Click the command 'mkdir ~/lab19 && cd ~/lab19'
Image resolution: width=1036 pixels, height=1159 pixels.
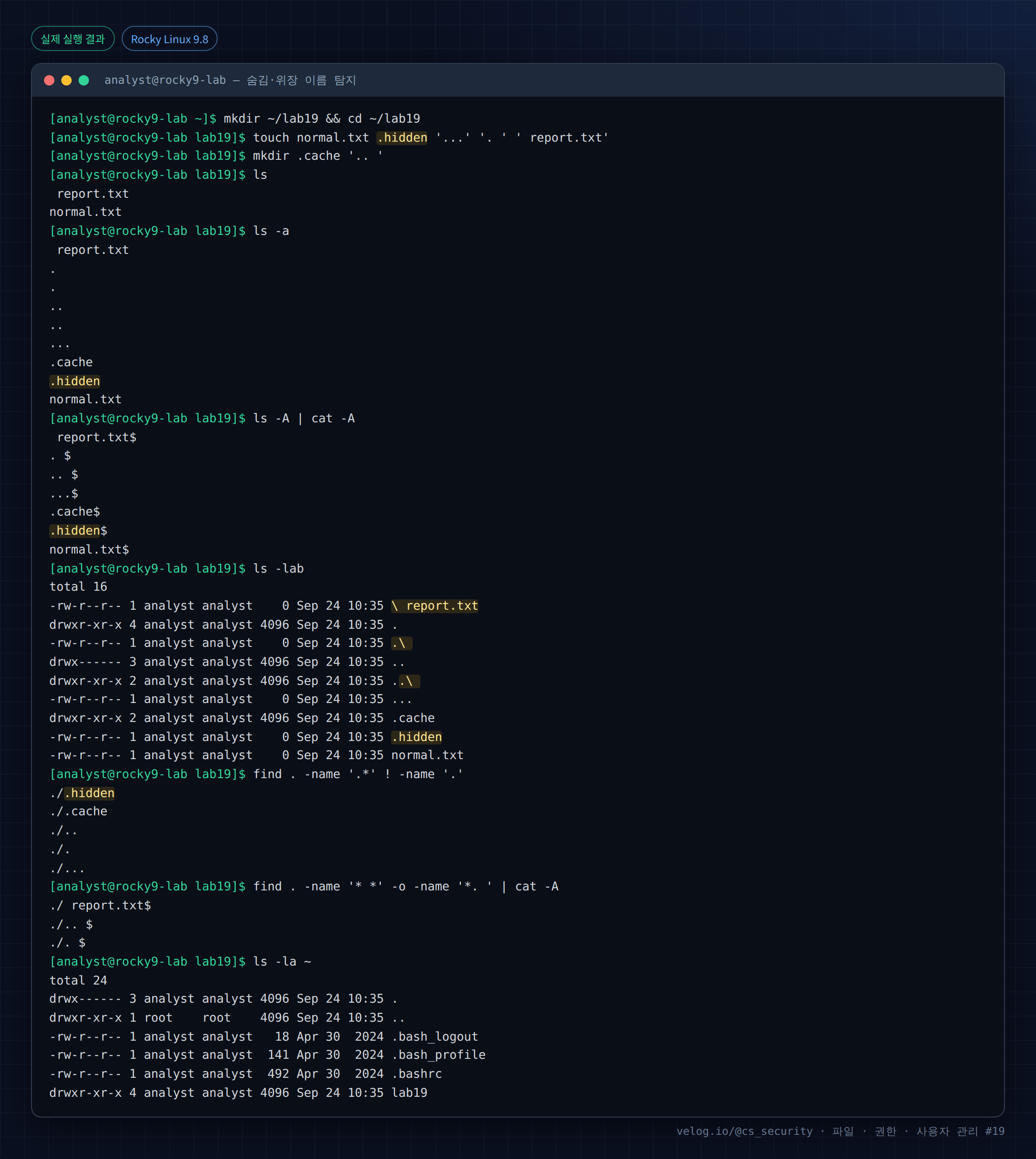[x=322, y=118]
